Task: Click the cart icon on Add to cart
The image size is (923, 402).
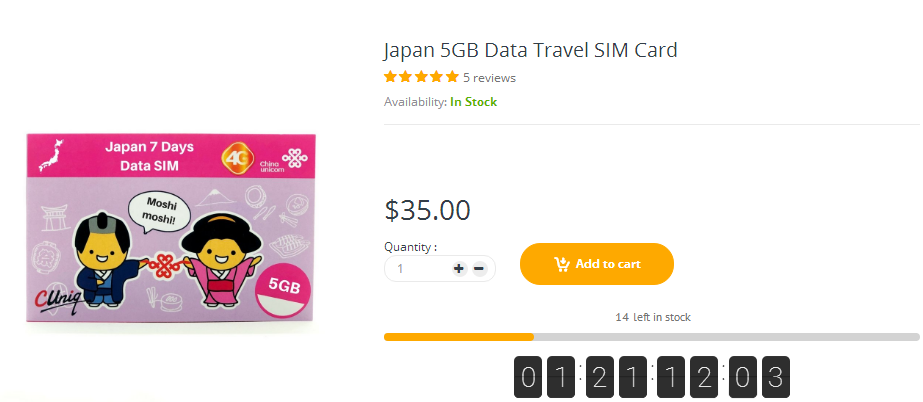Action: click(x=562, y=264)
